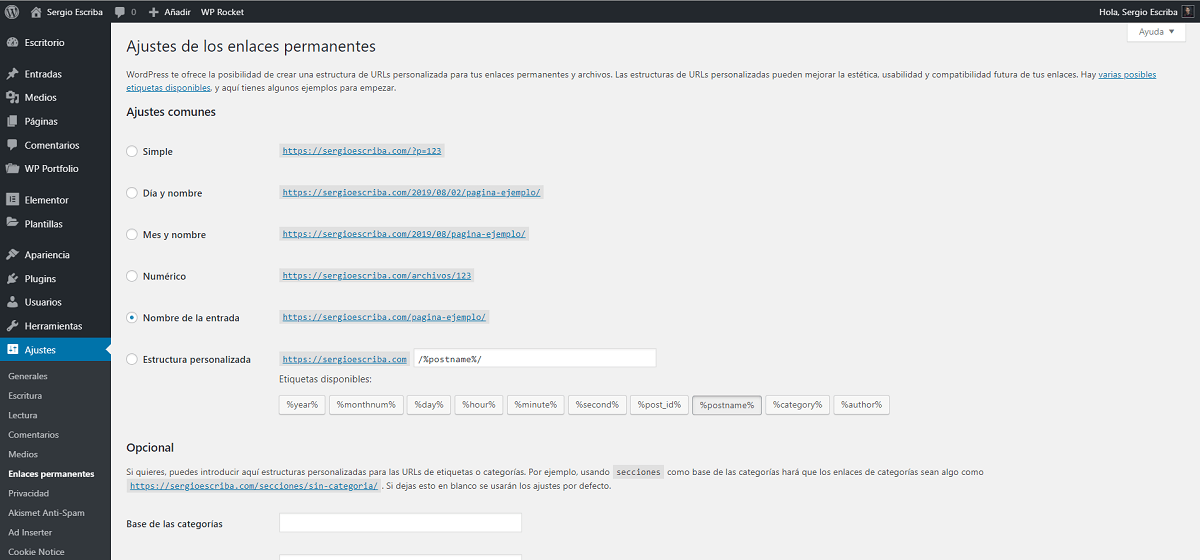Viewport: 1200px width, 560px height.
Task: Click the Sergio Escriba site name link
Action: 76,12
